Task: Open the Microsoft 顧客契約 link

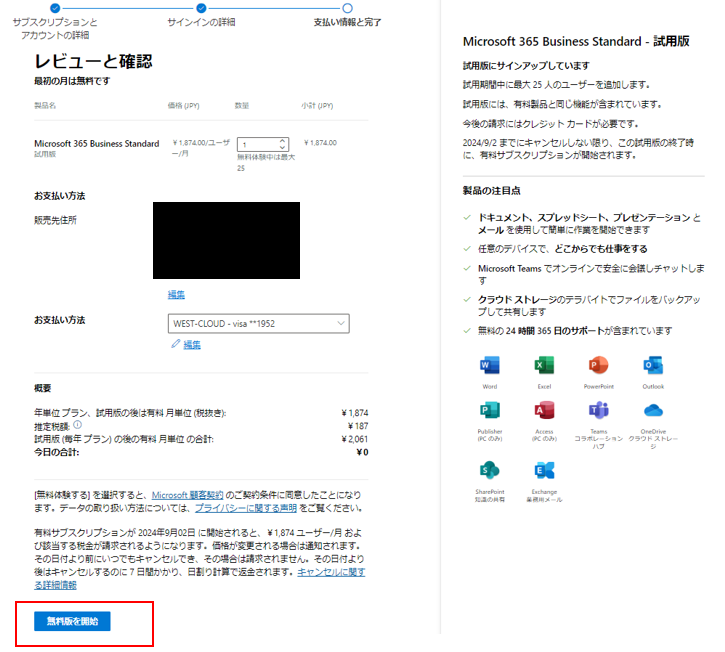Action: click(187, 495)
